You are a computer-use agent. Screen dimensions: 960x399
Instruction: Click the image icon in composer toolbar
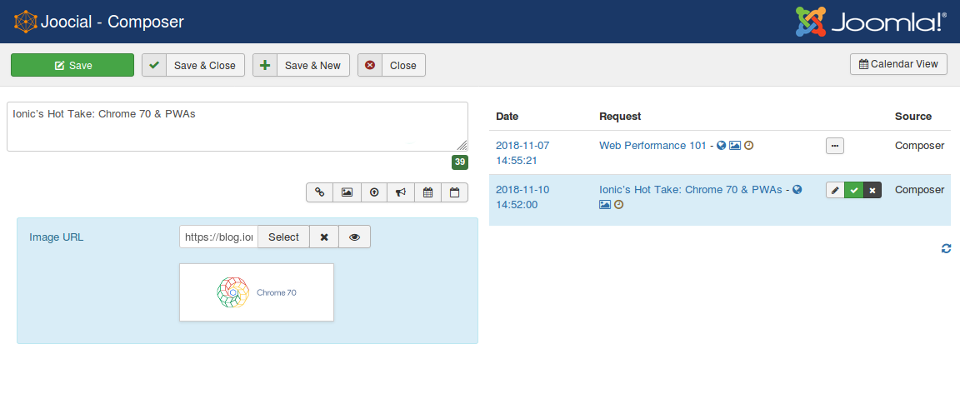(x=347, y=192)
